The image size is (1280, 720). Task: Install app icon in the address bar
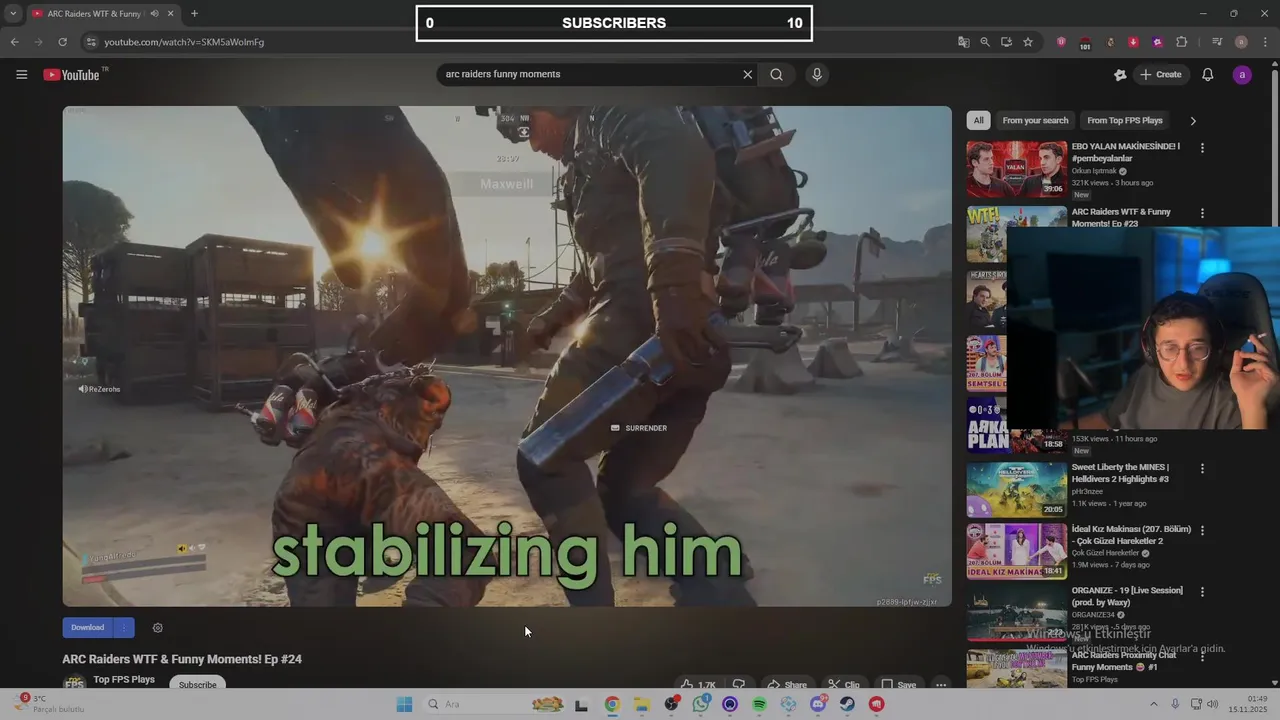(1006, 42)
